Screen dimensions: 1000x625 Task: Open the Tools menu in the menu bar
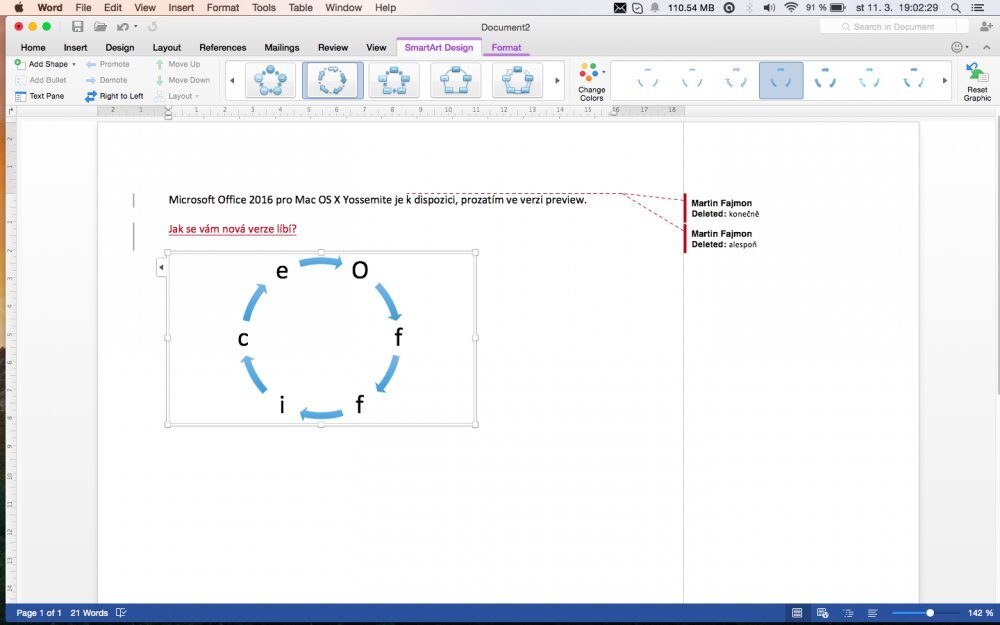263,7
